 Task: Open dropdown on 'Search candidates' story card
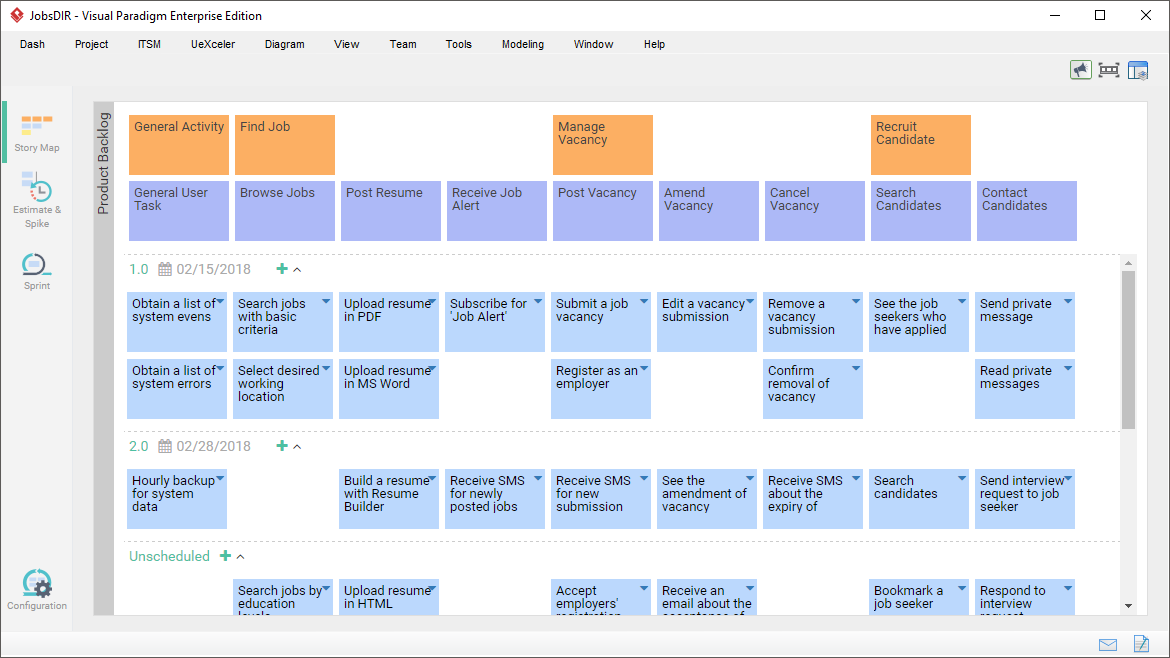click(961, 477)
